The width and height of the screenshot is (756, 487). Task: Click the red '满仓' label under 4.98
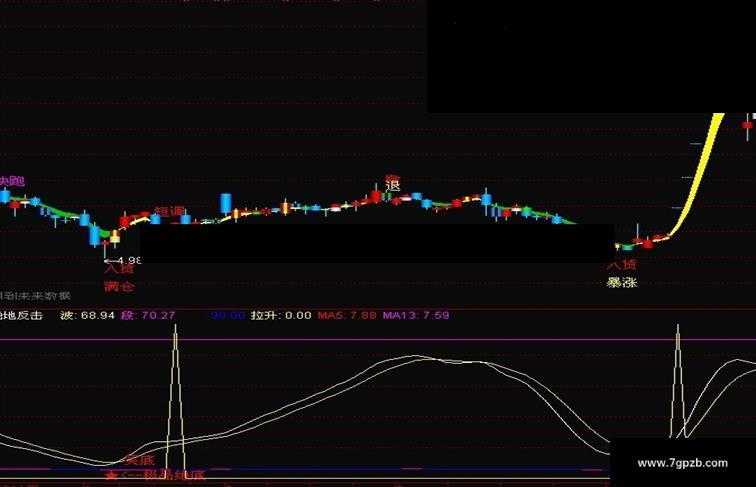pyautogui.click(x=119, y=286)
